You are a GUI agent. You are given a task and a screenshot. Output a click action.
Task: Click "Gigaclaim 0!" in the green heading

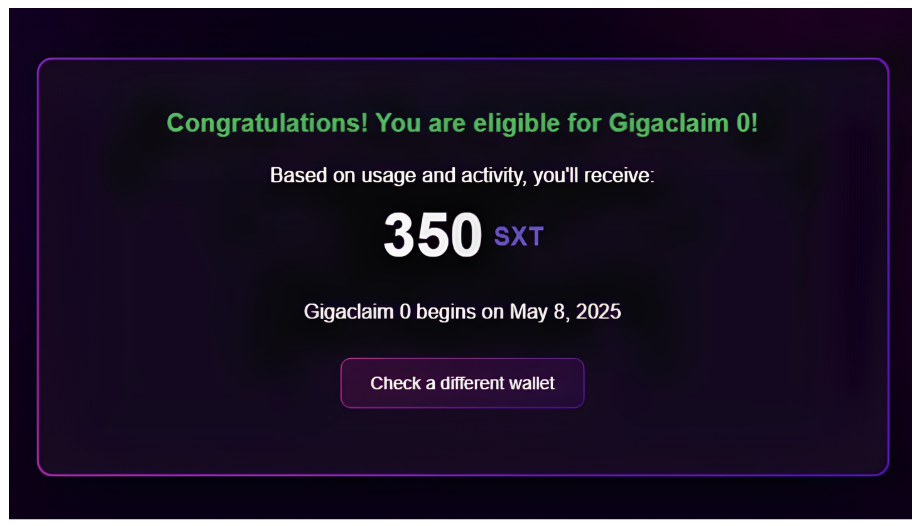pyautogui.click(x=681, y=124)
